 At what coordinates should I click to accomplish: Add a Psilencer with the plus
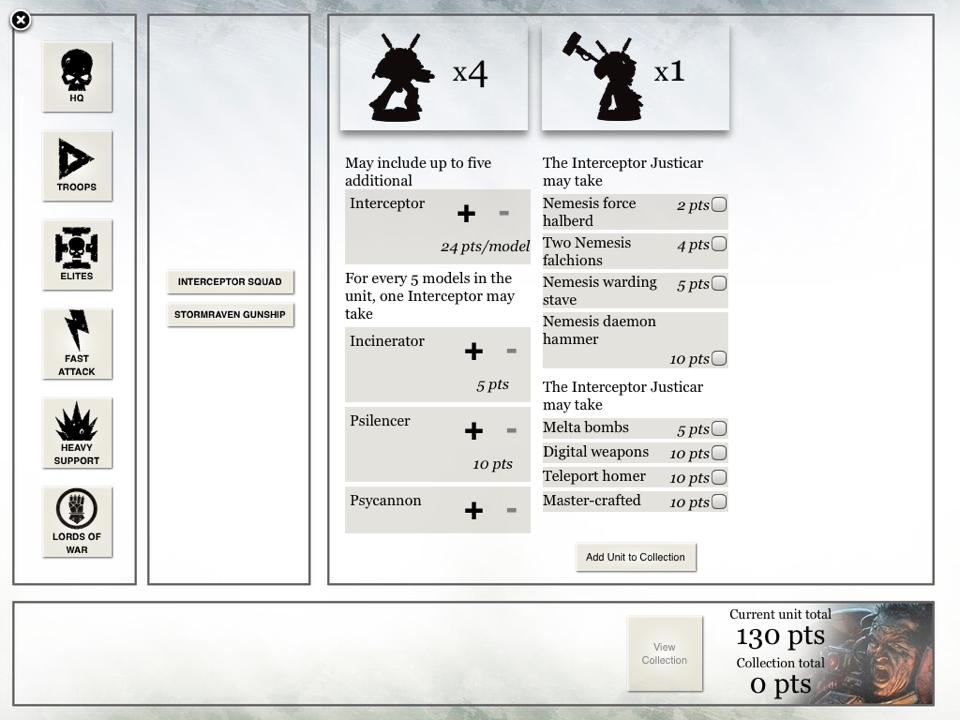click(473, 430)
